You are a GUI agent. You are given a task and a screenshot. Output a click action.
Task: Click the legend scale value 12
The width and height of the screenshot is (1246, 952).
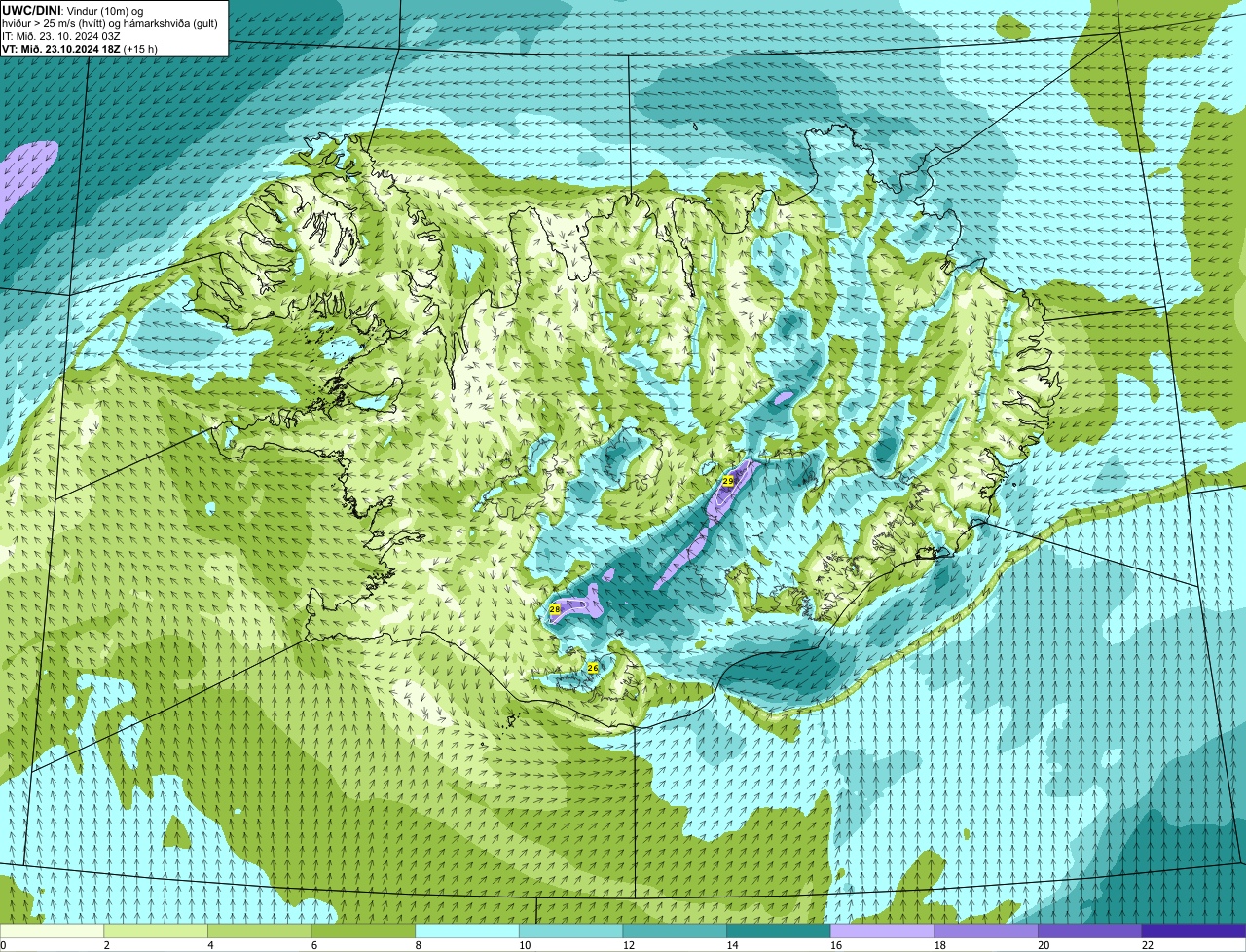[628, 945]
